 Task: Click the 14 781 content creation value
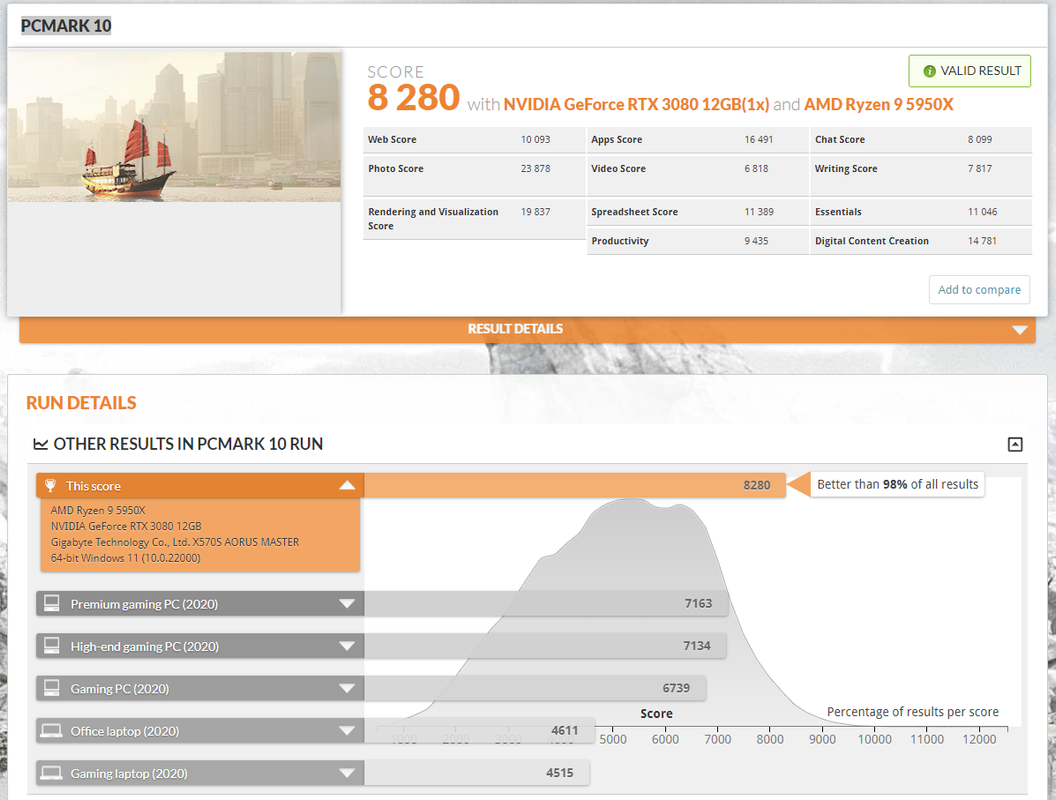coord(982,240)
